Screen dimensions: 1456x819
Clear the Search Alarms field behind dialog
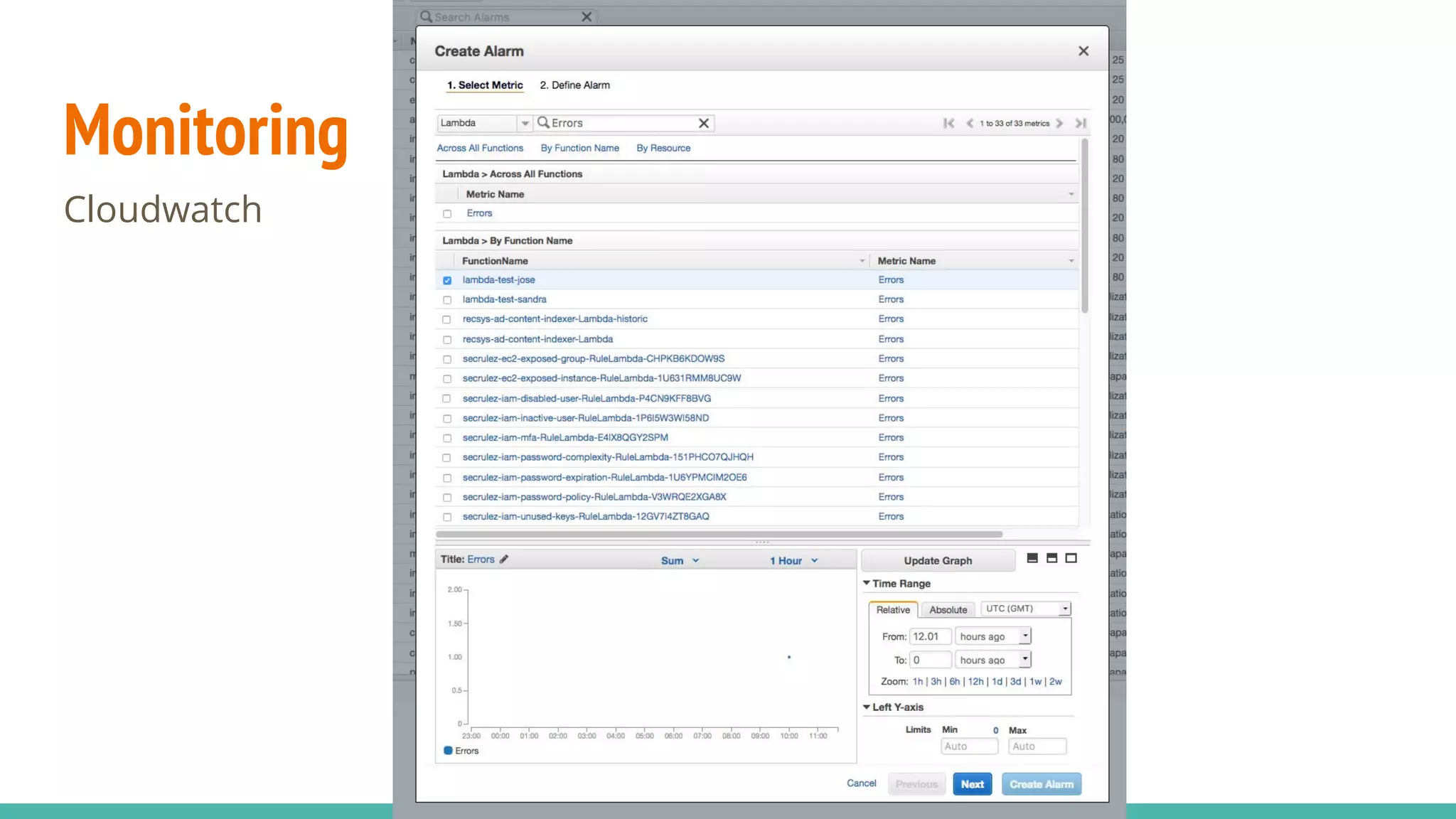(587, 17)
